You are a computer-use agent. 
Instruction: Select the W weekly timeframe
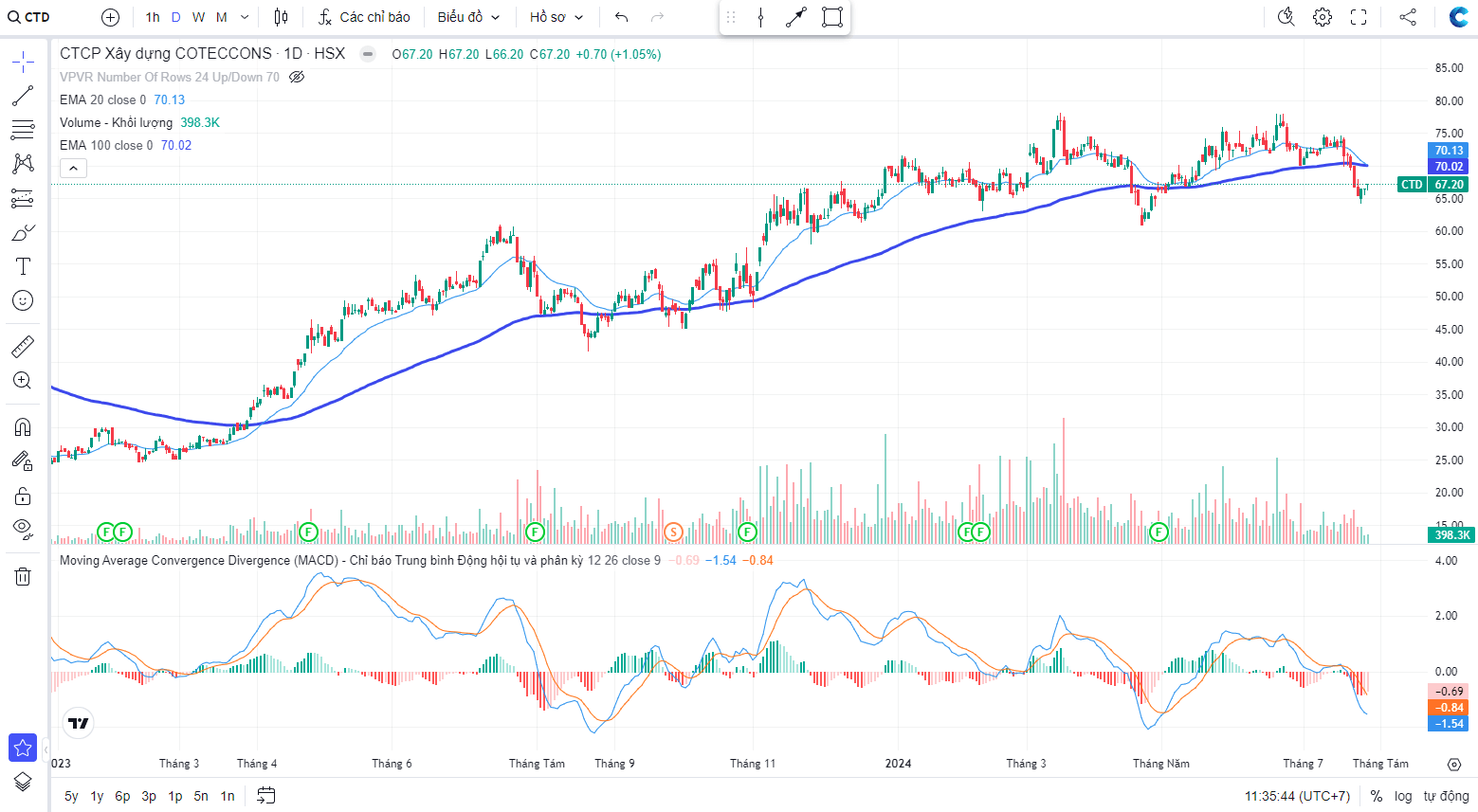coord(198,17)
